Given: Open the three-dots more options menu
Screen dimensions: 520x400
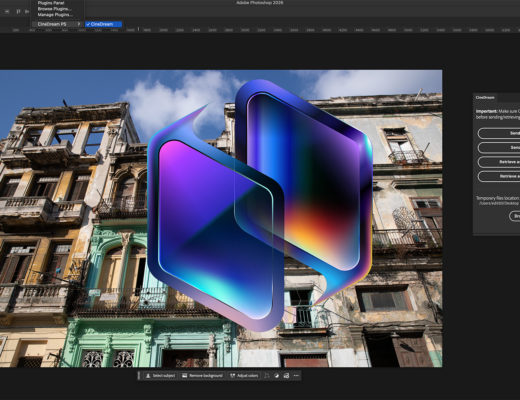Looking at the screenshot, I should tap(296, 376).
